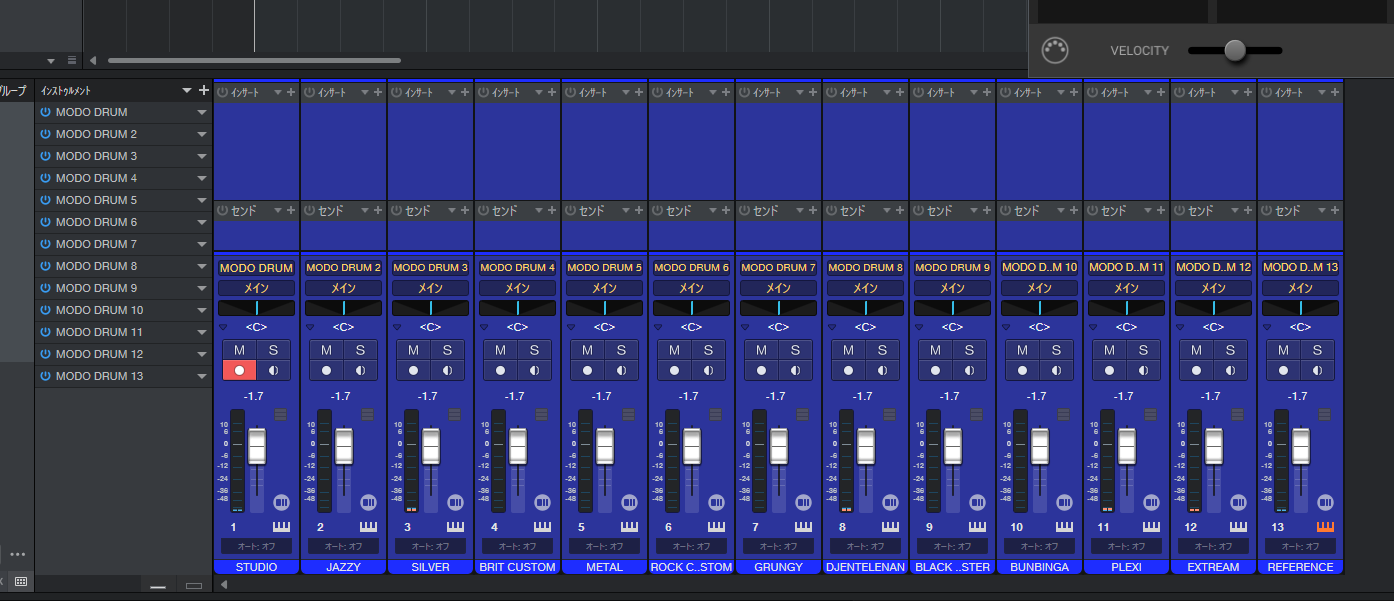Add new instrument with the plus icon
Image resolution: width=1394 pixels, height=601 pixels.
[x=204, y=90]
